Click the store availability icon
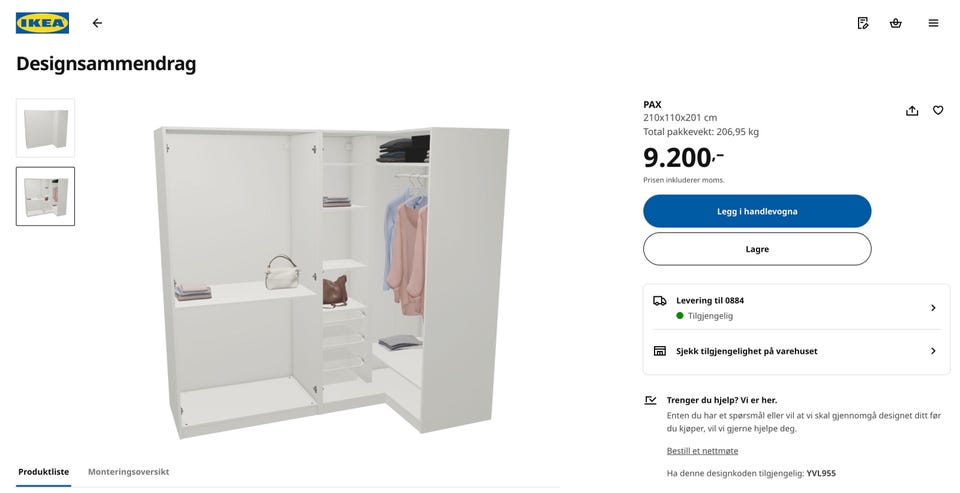 (x=659, y=351)
